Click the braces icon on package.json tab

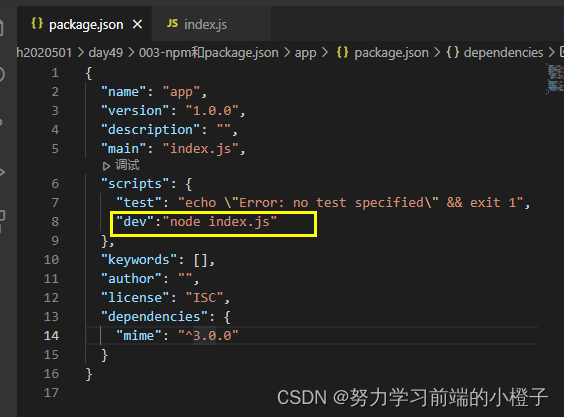pos(37,24)
